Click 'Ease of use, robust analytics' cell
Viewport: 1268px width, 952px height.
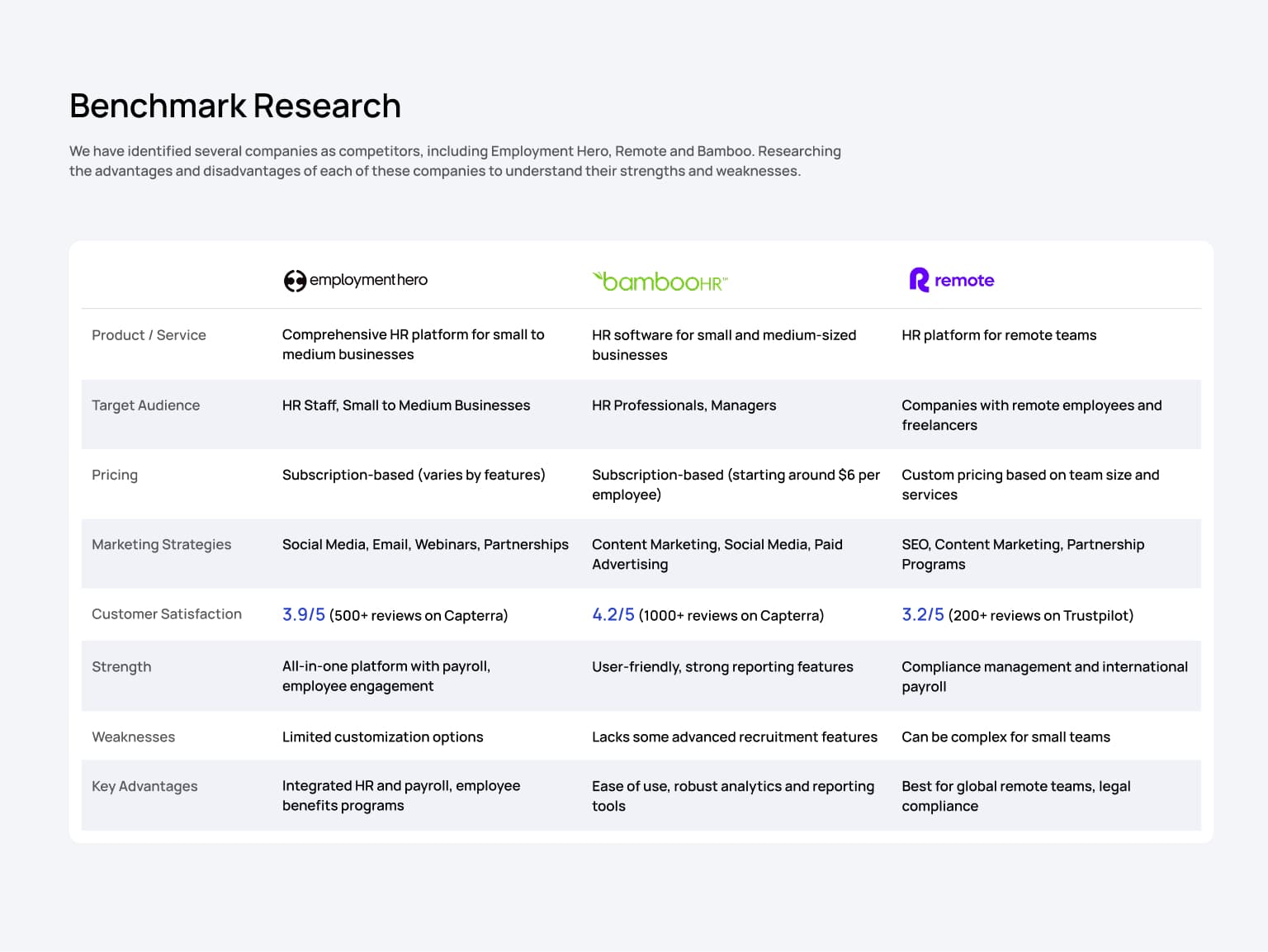tap(733, 796)
